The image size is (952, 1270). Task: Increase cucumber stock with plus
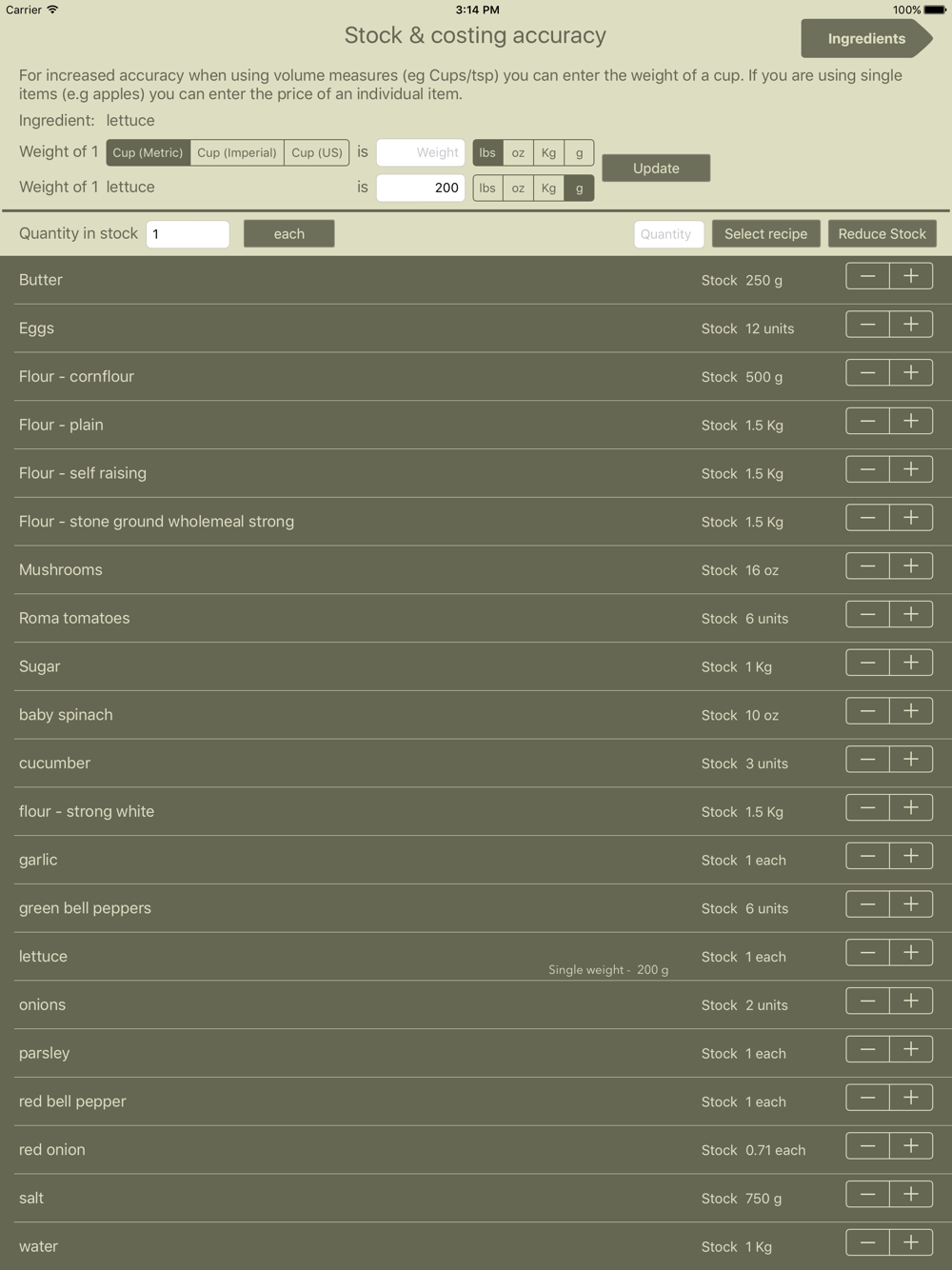coord(911,760)
